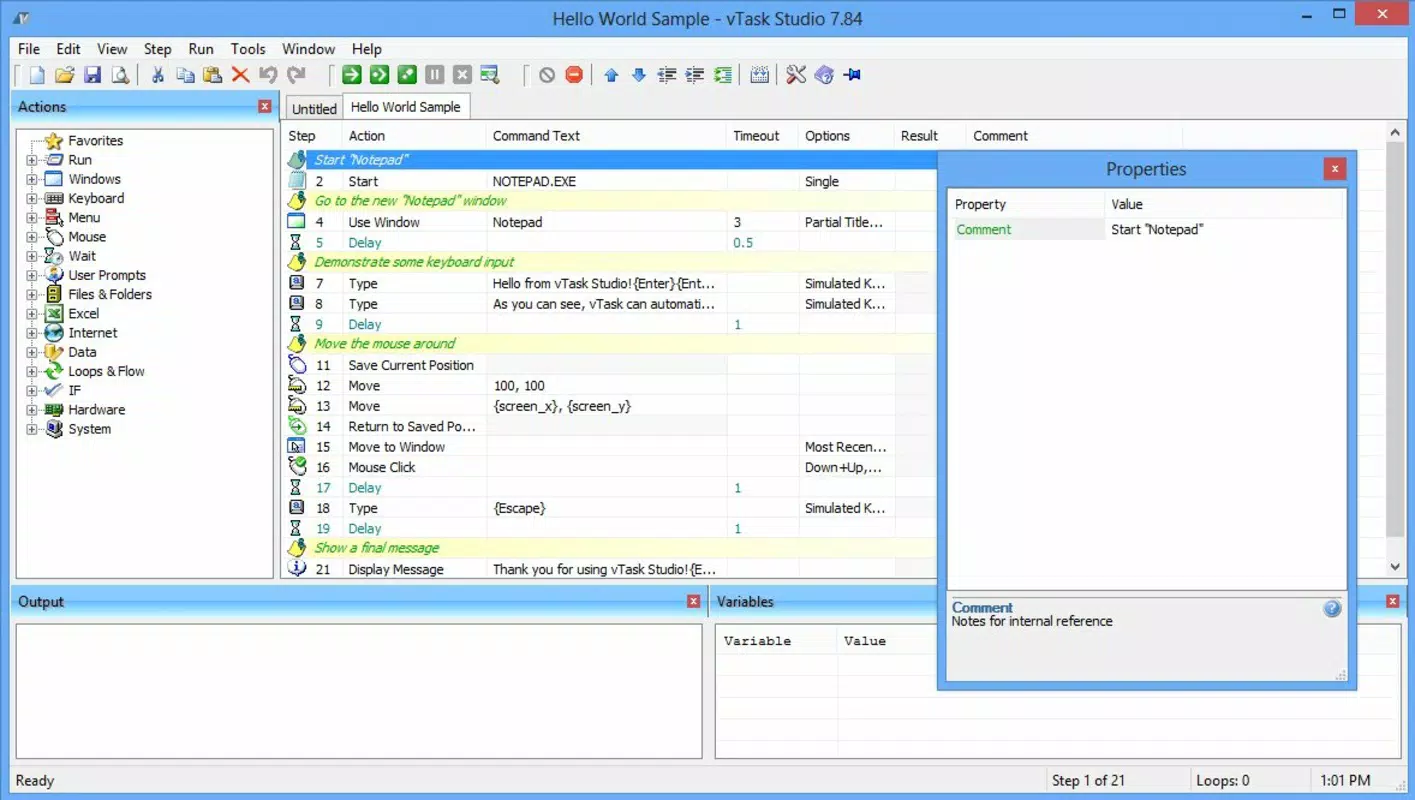Select Favorites in the Actions tree
The height and width of the screenshot is (800, 1415).
(x=95, y=141)
